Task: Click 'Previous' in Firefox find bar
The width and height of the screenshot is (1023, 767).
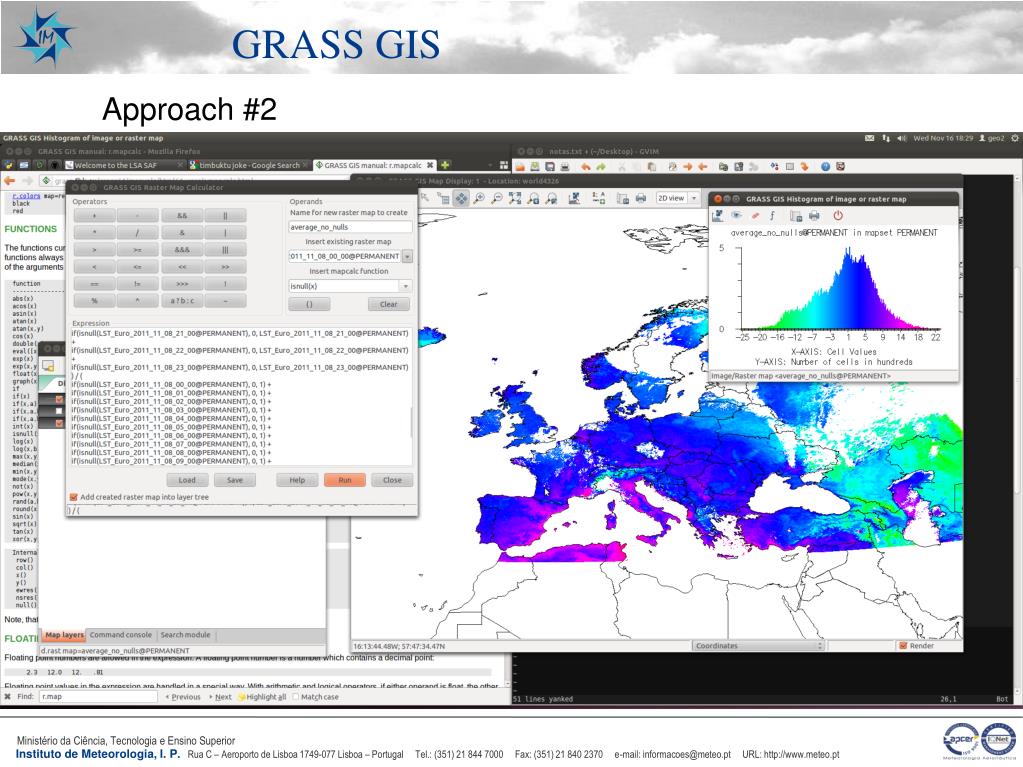Action: coord(183,697)
